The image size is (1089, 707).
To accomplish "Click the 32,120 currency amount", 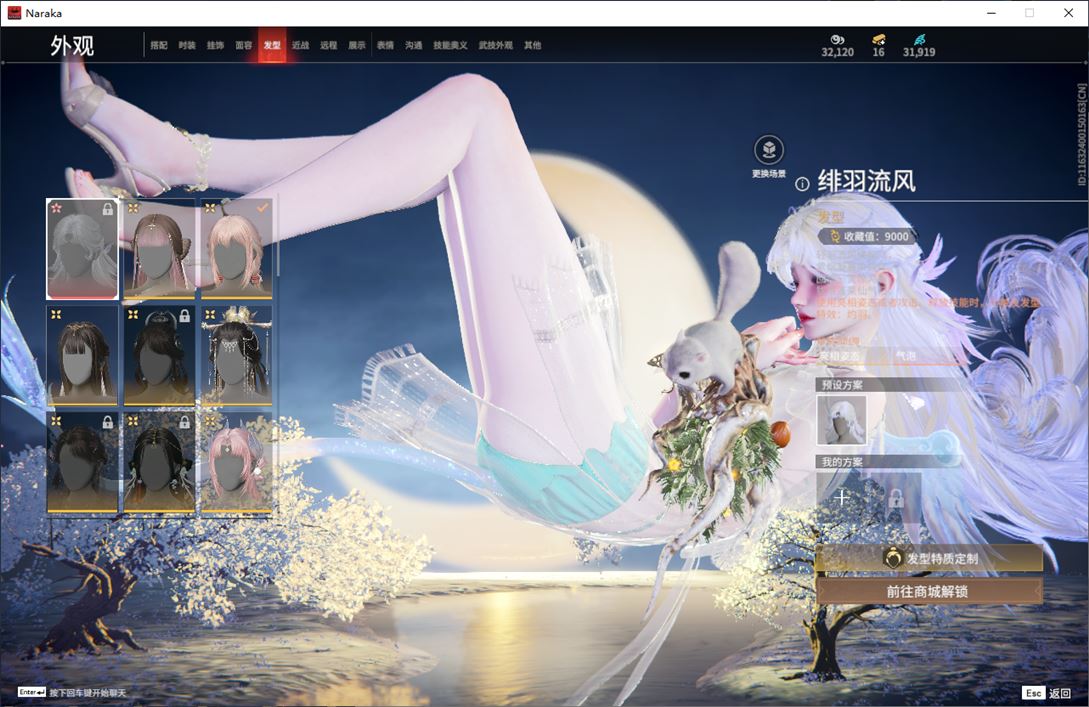I will point(838,52).
